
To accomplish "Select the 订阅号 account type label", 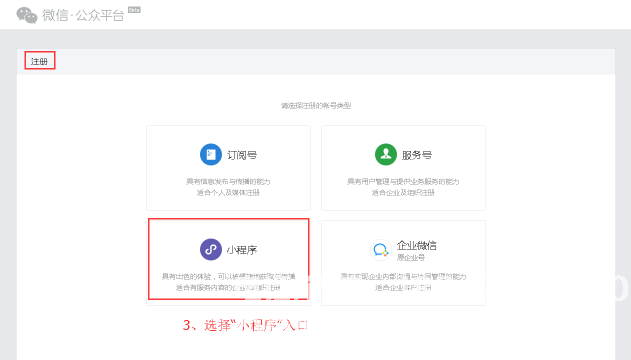I will pyautogui.click(x=242, y=155).
